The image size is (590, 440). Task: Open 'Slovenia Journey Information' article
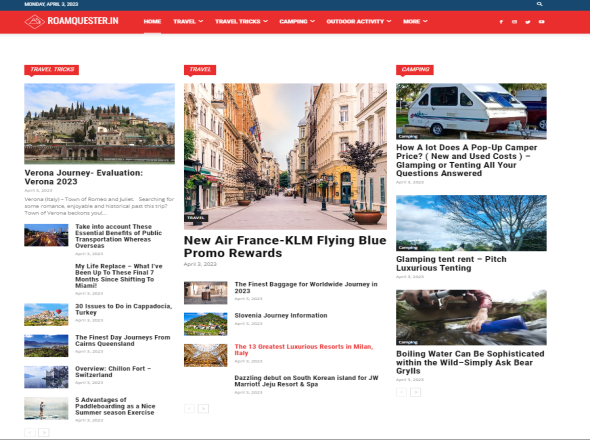pyautogui.click(x=281, y=315)
